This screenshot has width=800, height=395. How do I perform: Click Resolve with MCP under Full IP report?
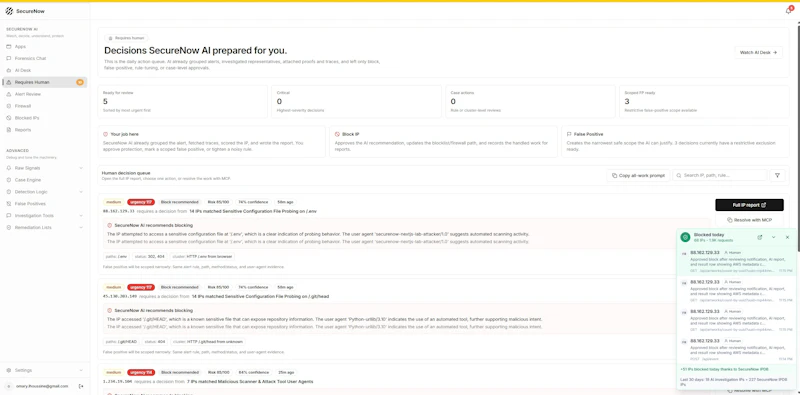pos(749,220)
